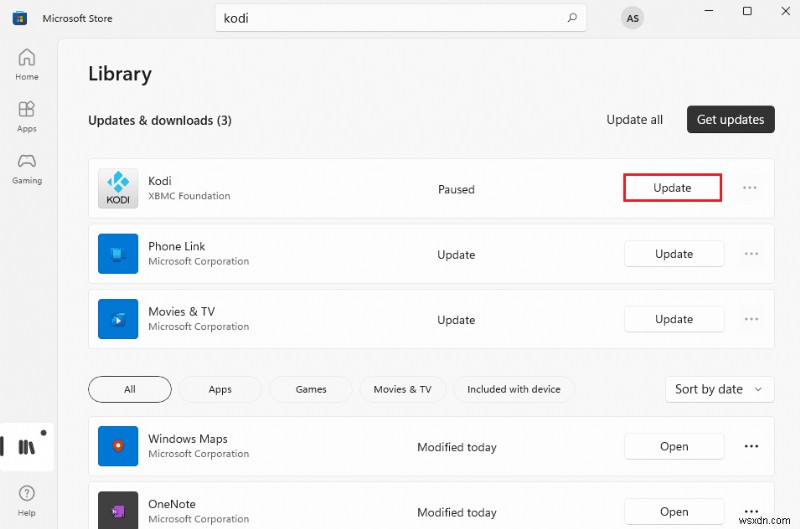Select the All filter tab

[129, 389]
